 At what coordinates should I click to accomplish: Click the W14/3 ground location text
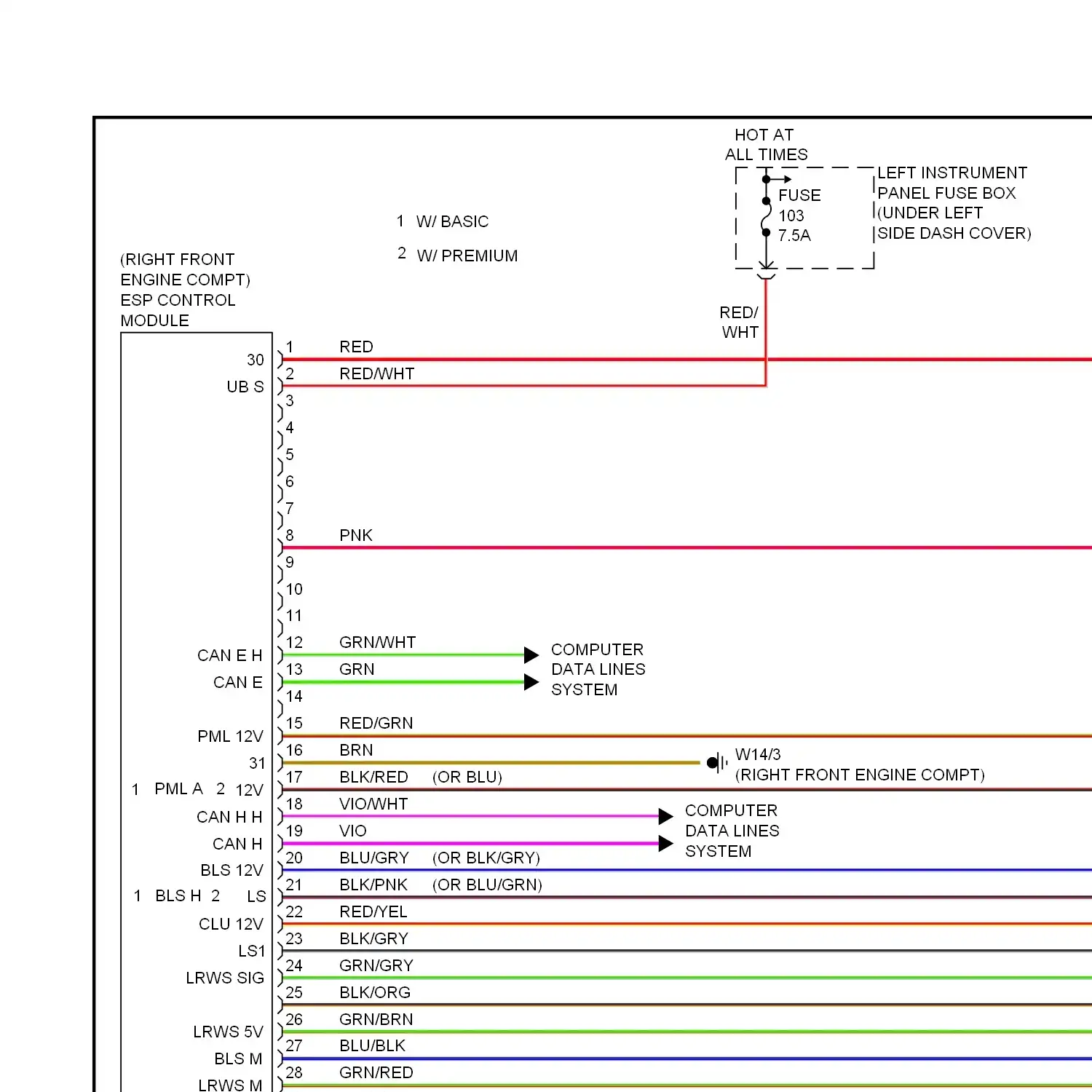pos(860,764)
